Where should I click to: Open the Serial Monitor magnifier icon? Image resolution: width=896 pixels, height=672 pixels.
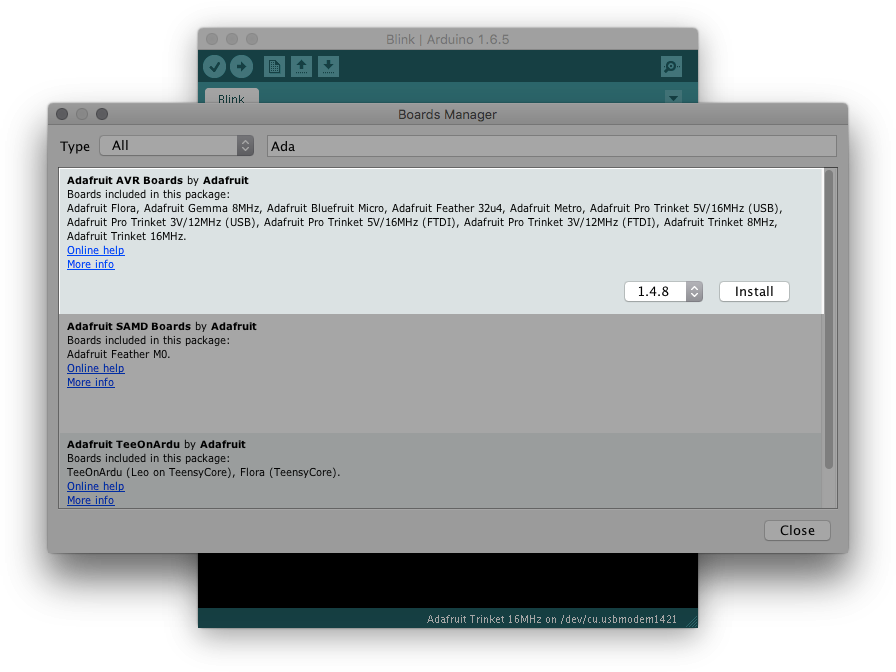[671, 67]
